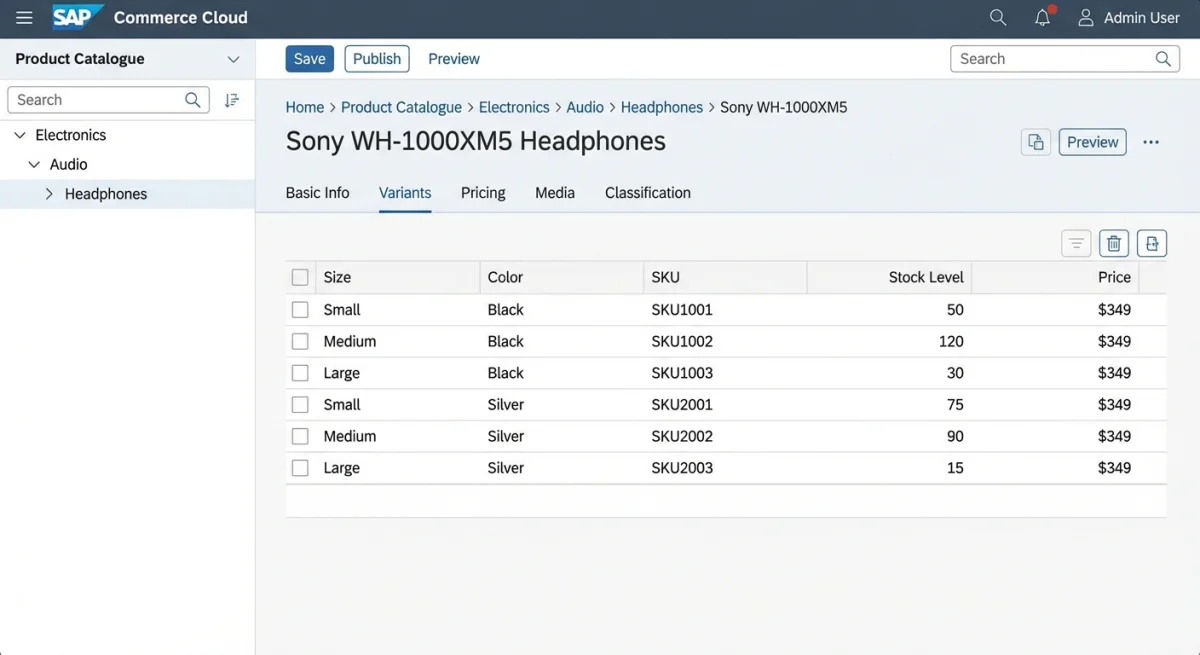1200x655 pixels.
Task: Export variants via the export icon
Action: [x=1151, y=242]
